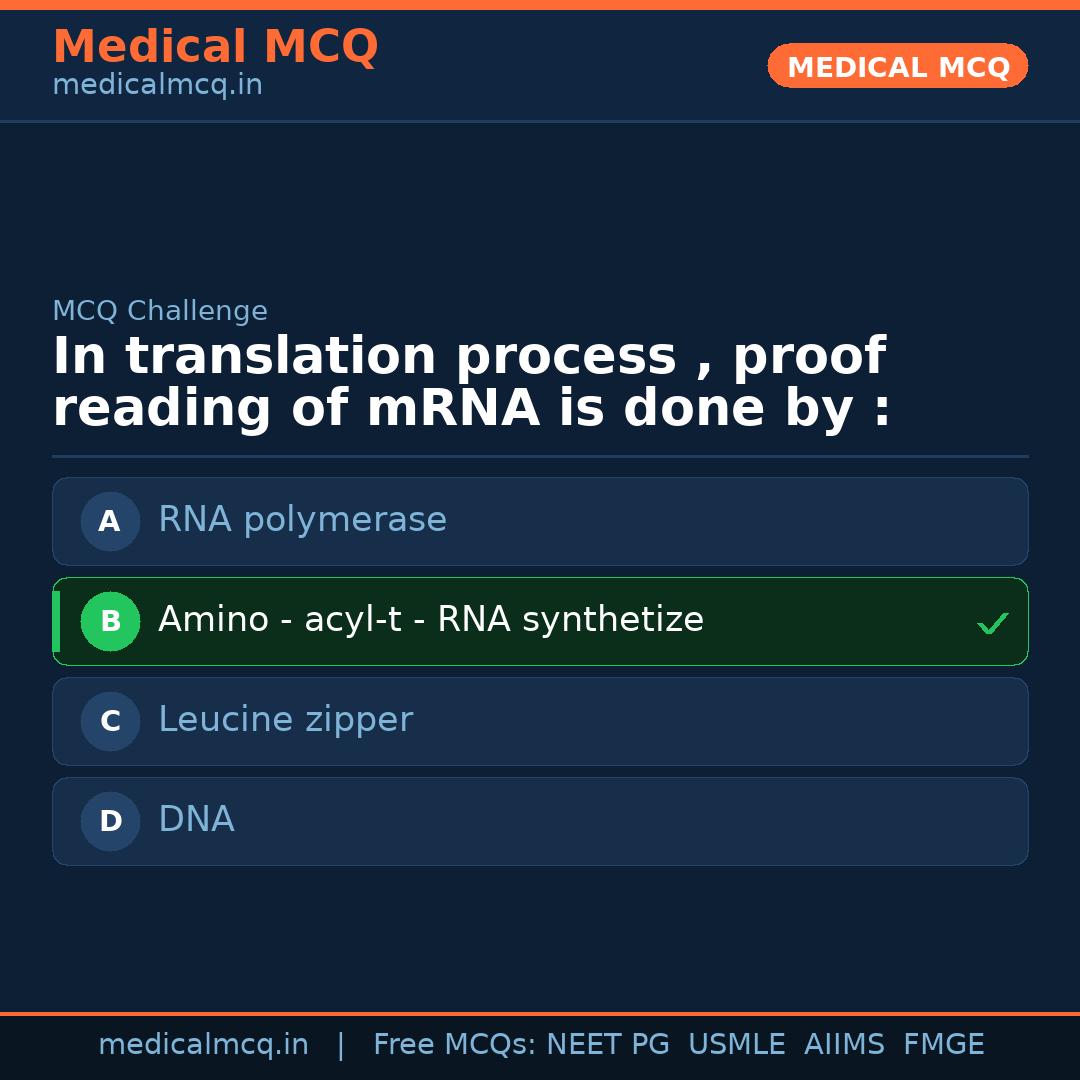Click the MCQ Challenge label

point(160,311)
